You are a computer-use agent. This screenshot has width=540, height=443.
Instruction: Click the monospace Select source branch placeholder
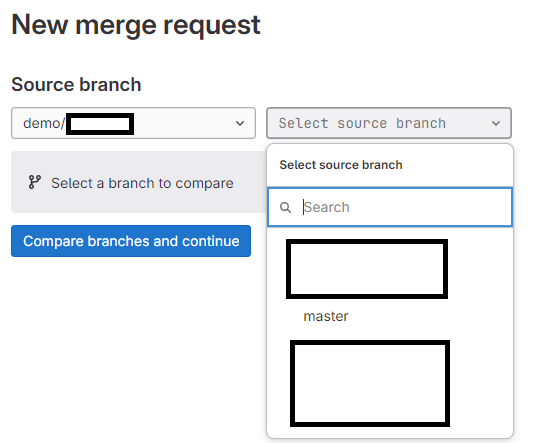(362, 123)
